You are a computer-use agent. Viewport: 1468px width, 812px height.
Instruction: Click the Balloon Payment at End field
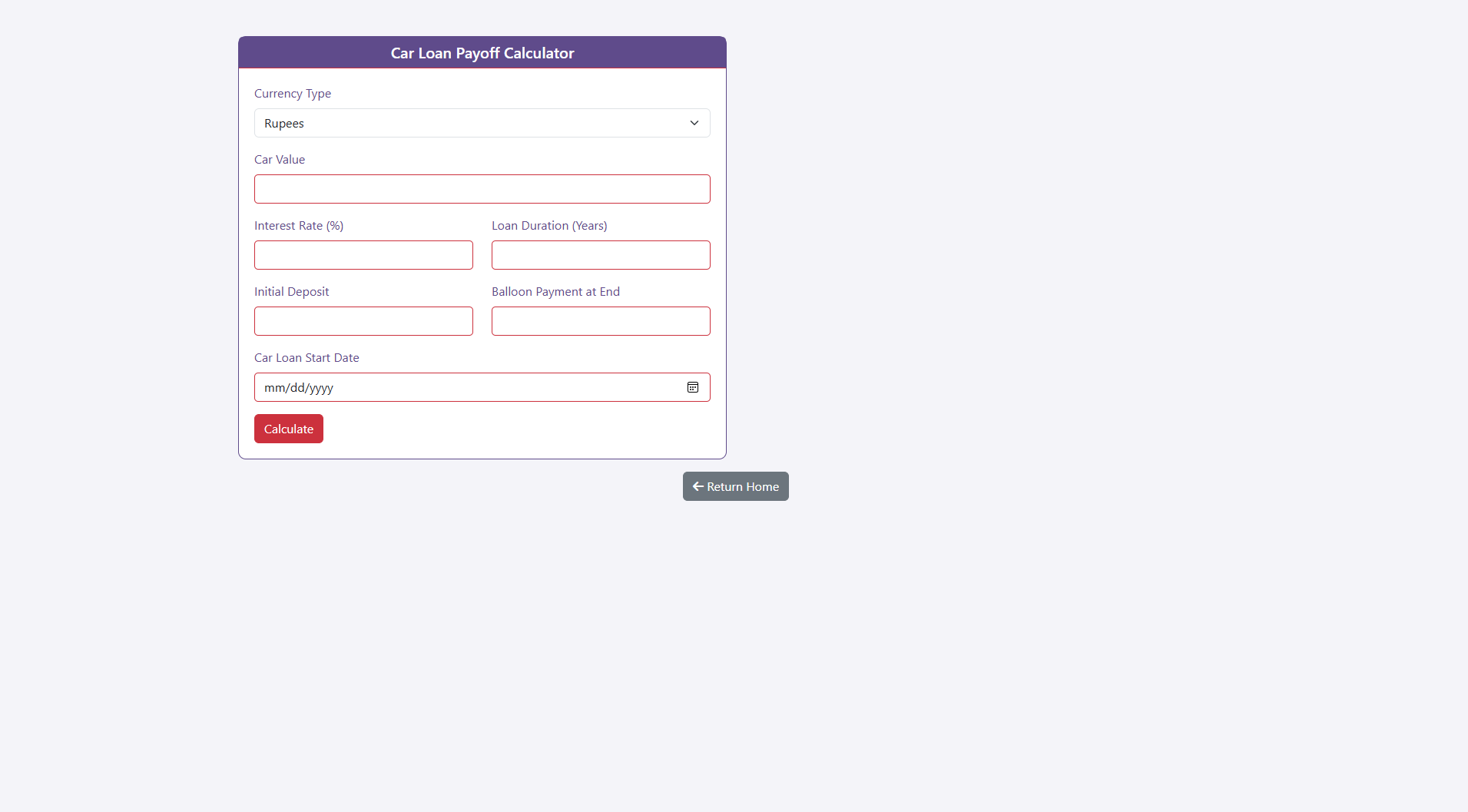tap(600, 321)
